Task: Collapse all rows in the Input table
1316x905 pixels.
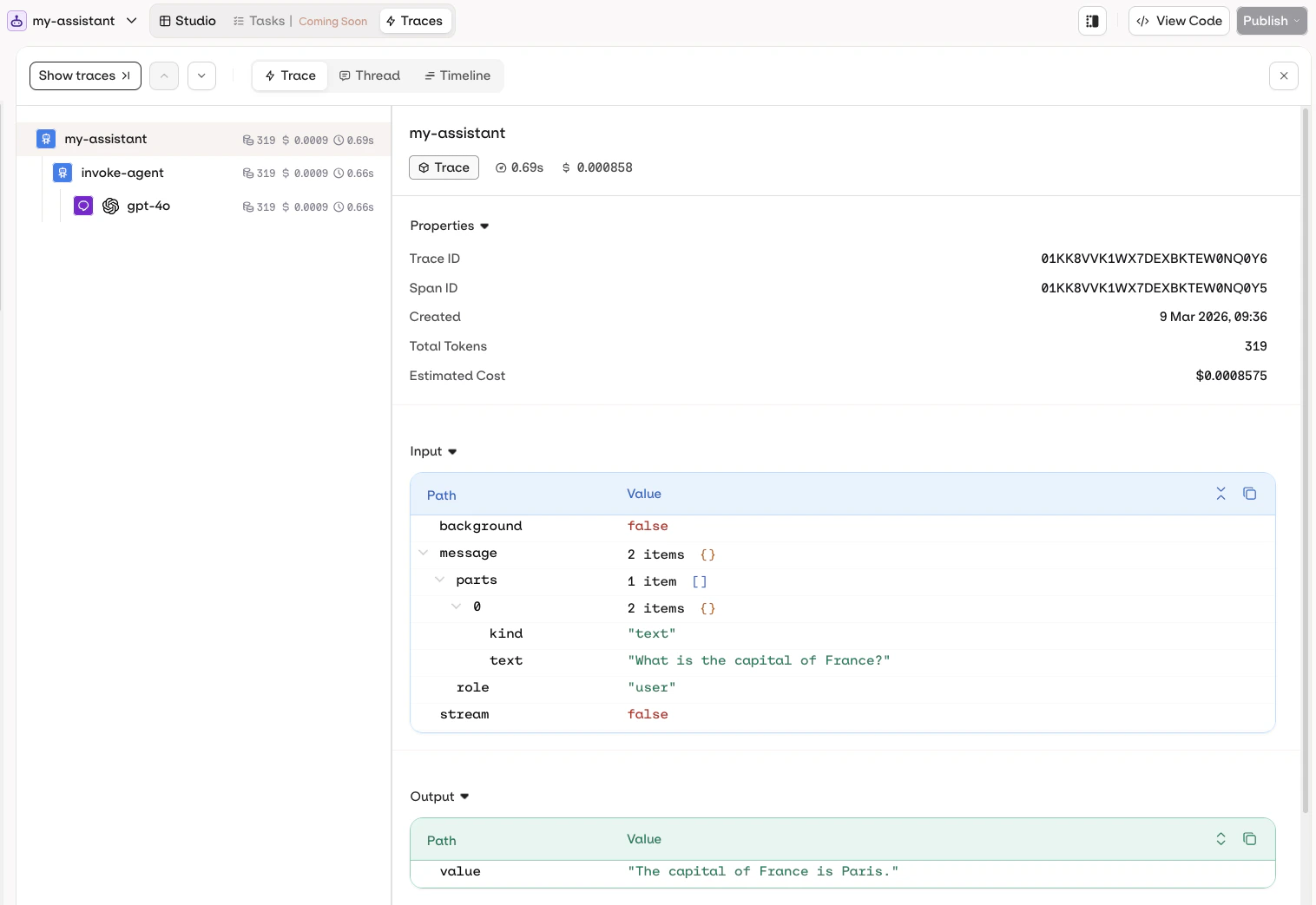Action: (1221, 494)
